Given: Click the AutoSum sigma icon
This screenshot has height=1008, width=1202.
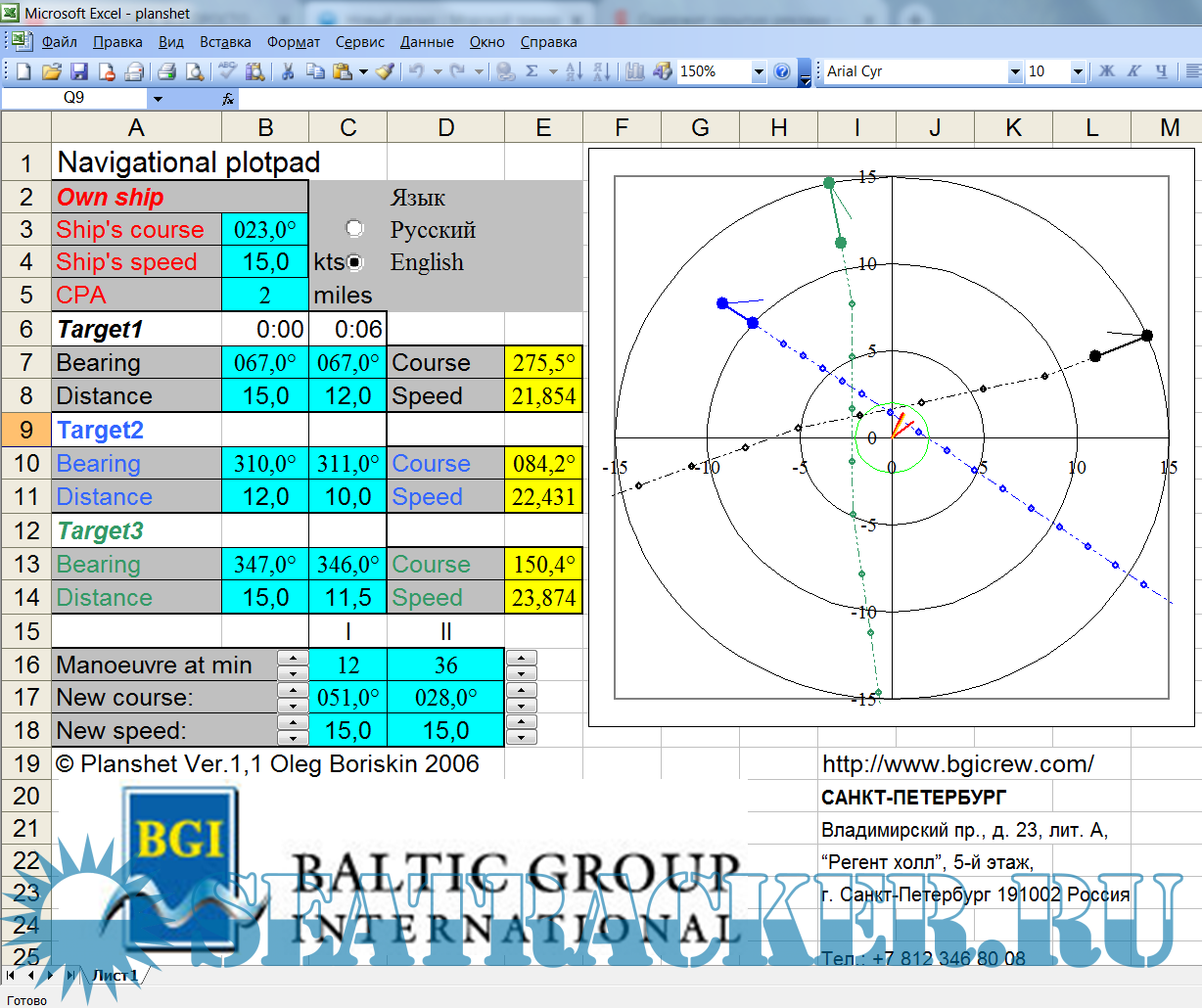Looking at the screenshot, I should click(x=532, y=71).
